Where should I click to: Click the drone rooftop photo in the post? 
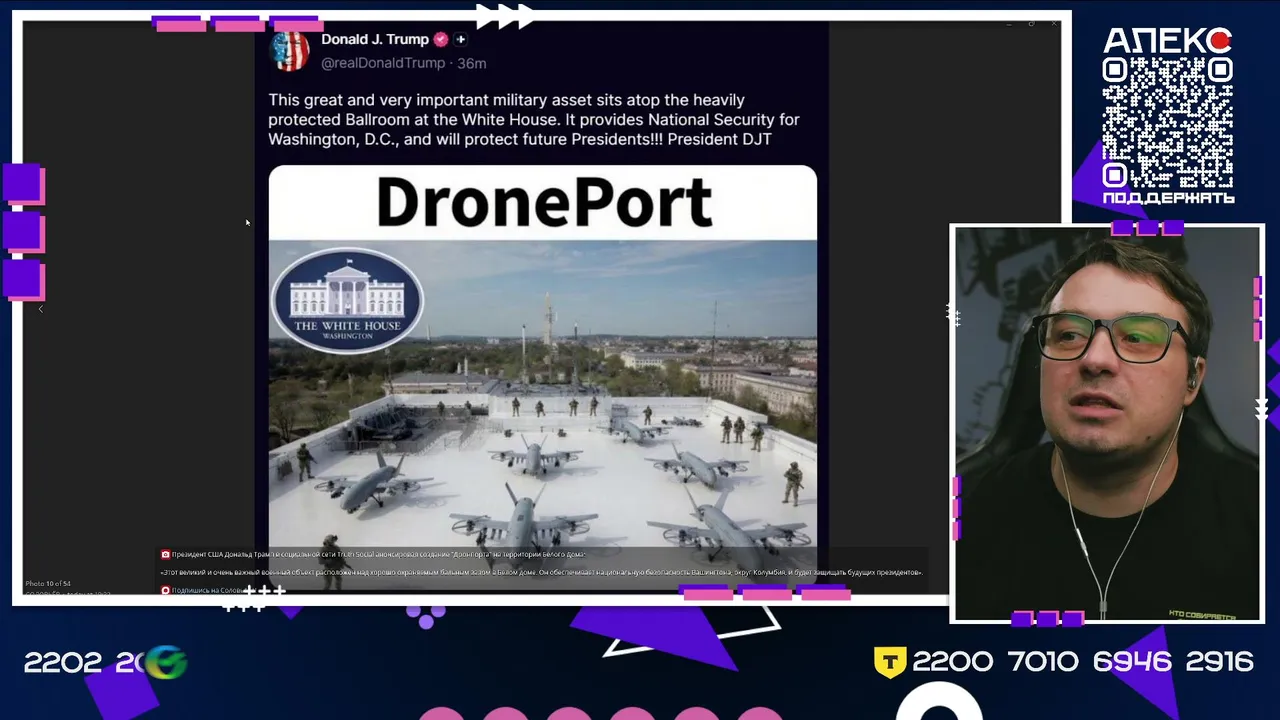543,415
